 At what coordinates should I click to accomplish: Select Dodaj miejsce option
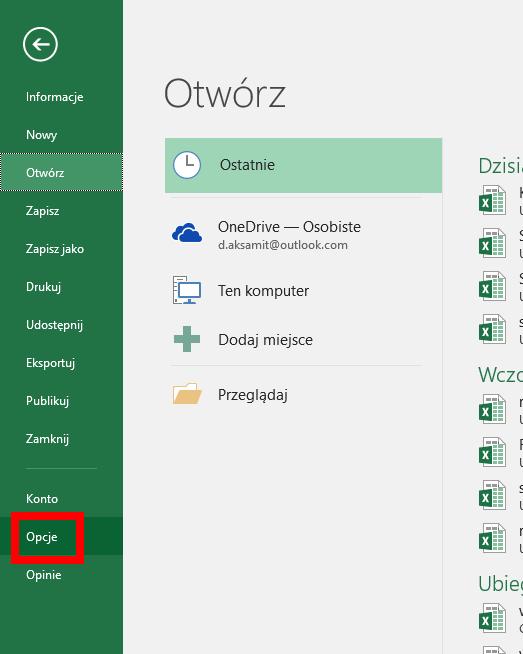(265, 340)
